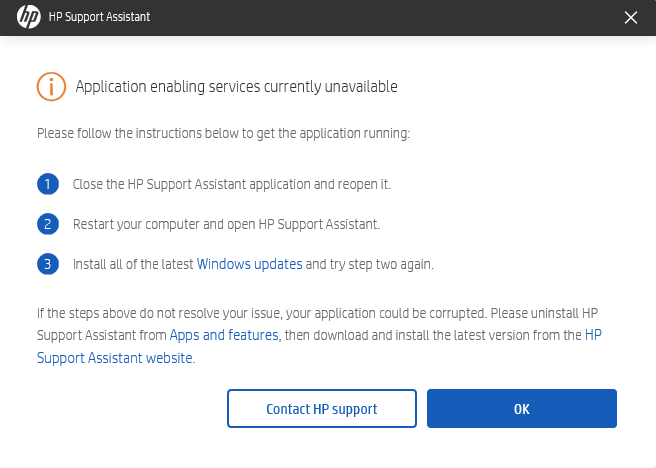Follow the HP Support Assistant website link

[115, 357]
